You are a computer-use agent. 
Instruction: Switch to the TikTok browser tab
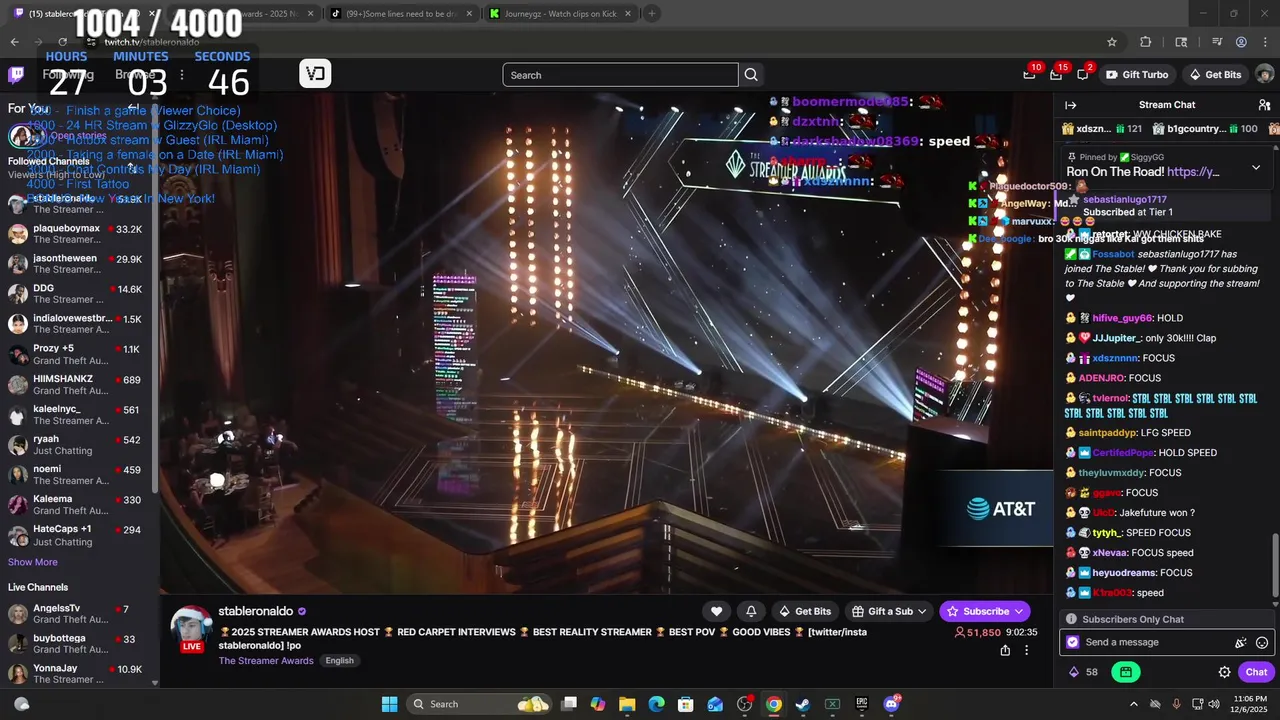(x=401, y=13)
